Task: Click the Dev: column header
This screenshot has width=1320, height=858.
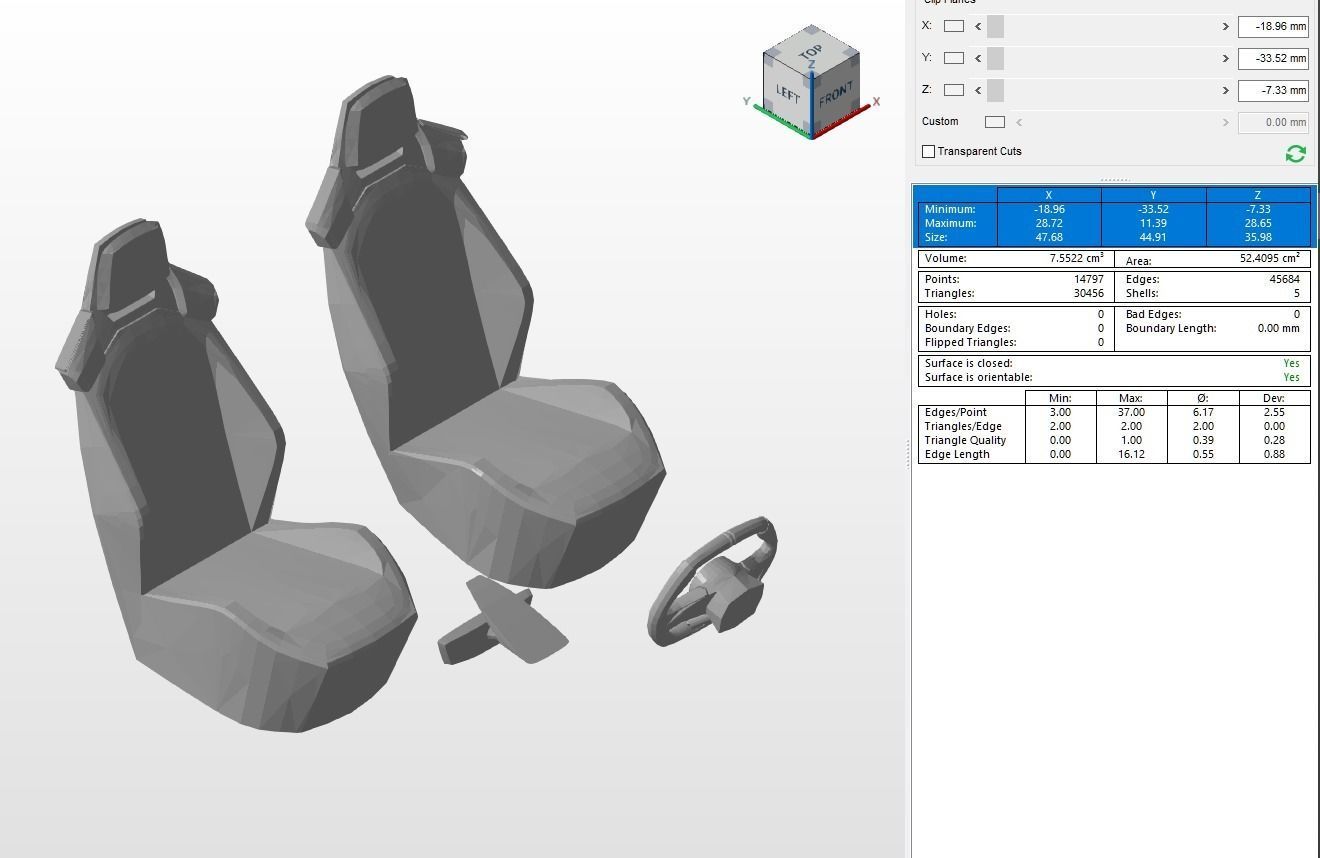Action: tap(1274, 398)
